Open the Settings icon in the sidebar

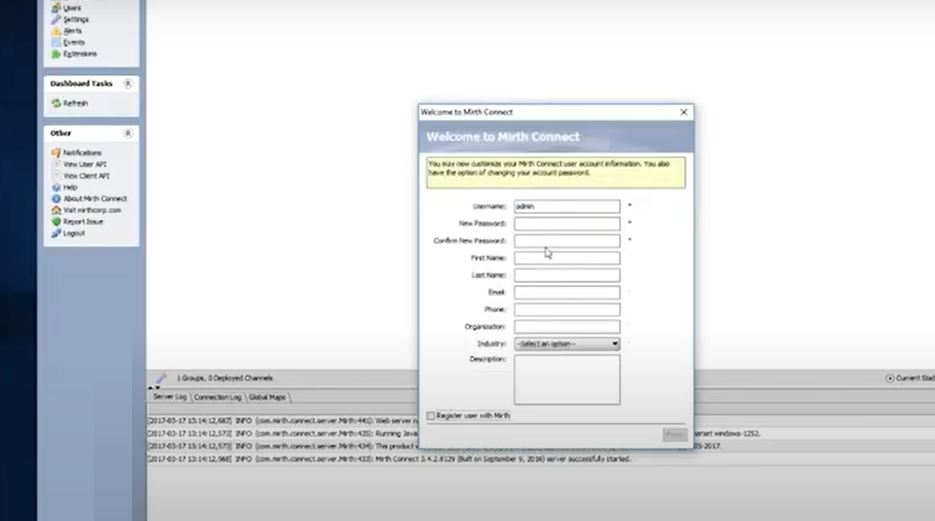click(56, 19)
